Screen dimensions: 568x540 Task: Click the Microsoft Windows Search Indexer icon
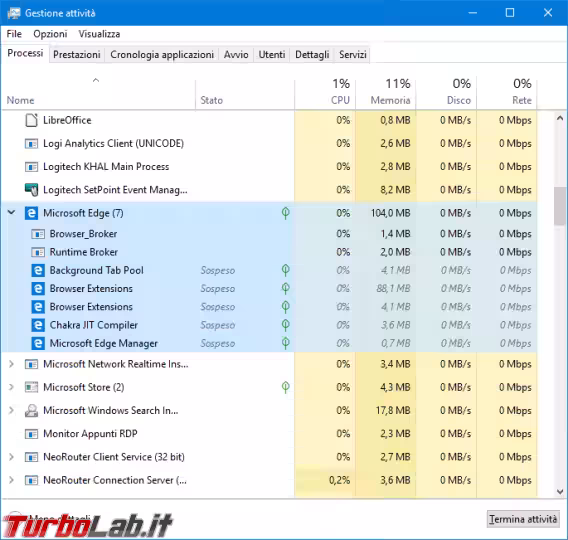coord(32,410)
